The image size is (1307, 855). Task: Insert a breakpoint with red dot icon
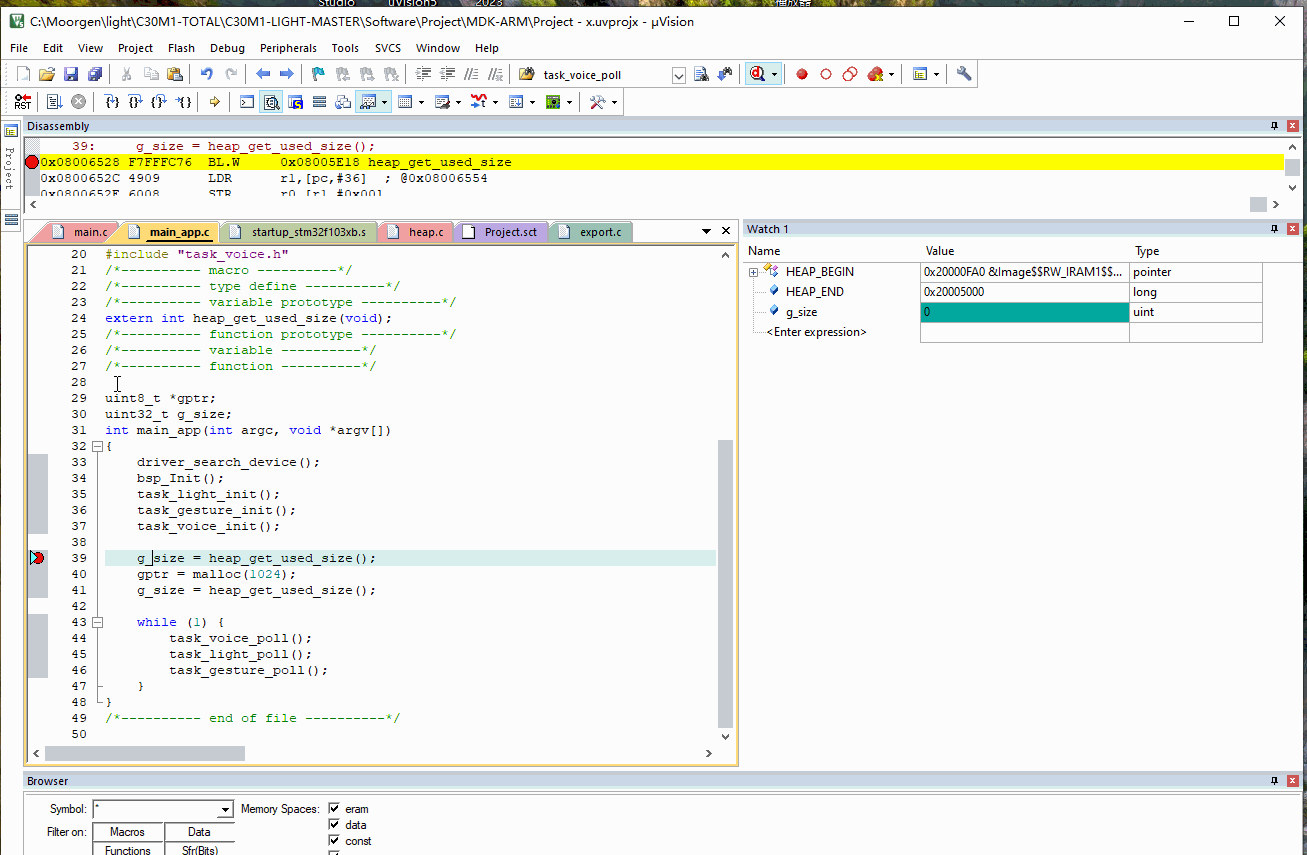pyautogui.click(x=802, y=74)
